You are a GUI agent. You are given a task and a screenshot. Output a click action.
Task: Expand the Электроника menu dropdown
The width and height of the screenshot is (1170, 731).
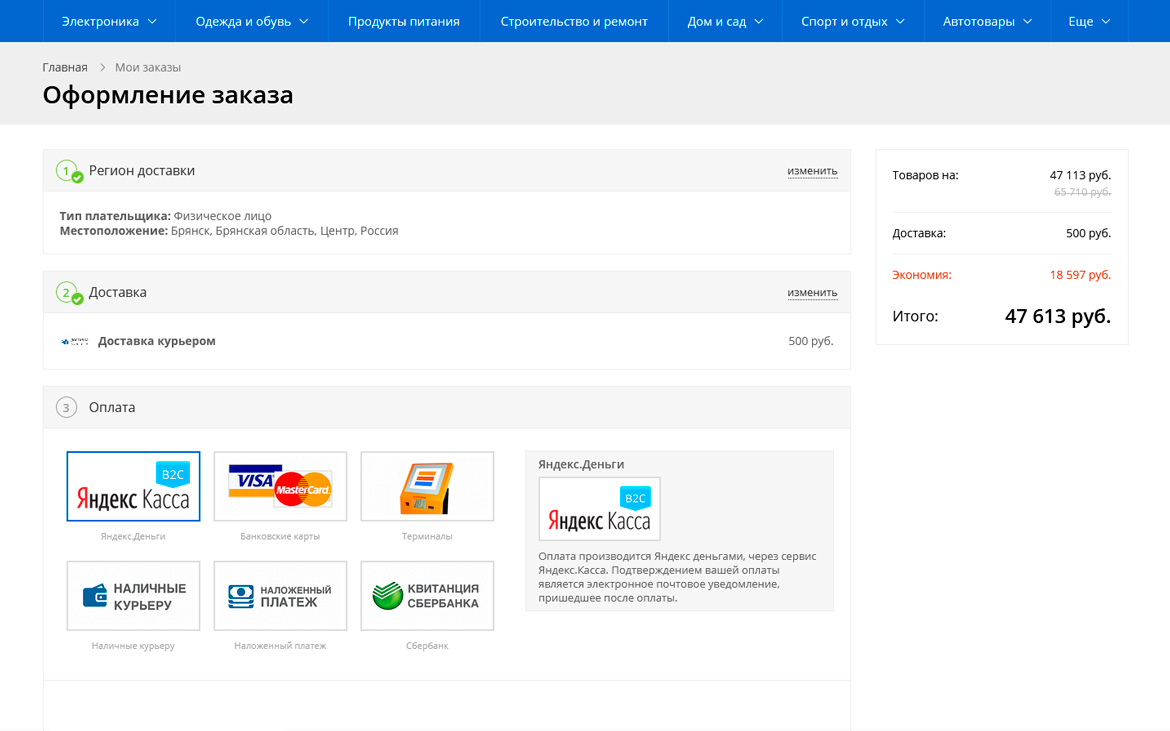tap(109, 21)
